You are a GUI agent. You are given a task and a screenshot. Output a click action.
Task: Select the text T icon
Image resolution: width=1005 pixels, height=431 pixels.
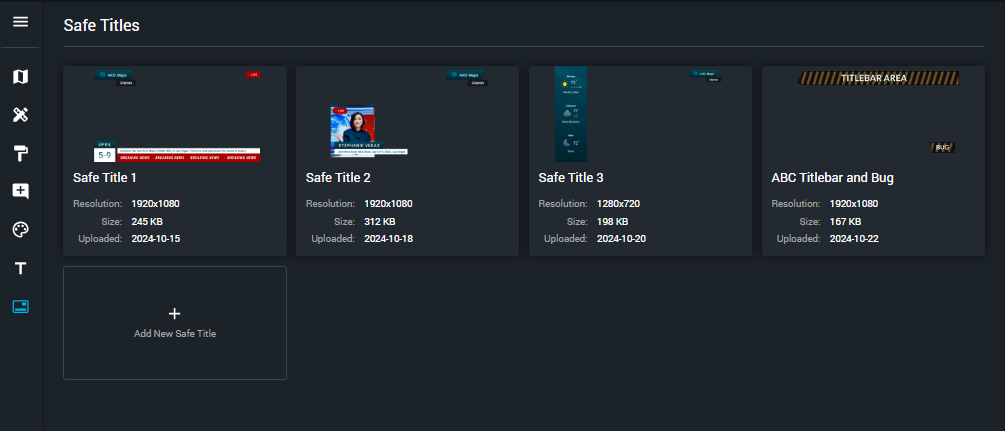[20, 268]
